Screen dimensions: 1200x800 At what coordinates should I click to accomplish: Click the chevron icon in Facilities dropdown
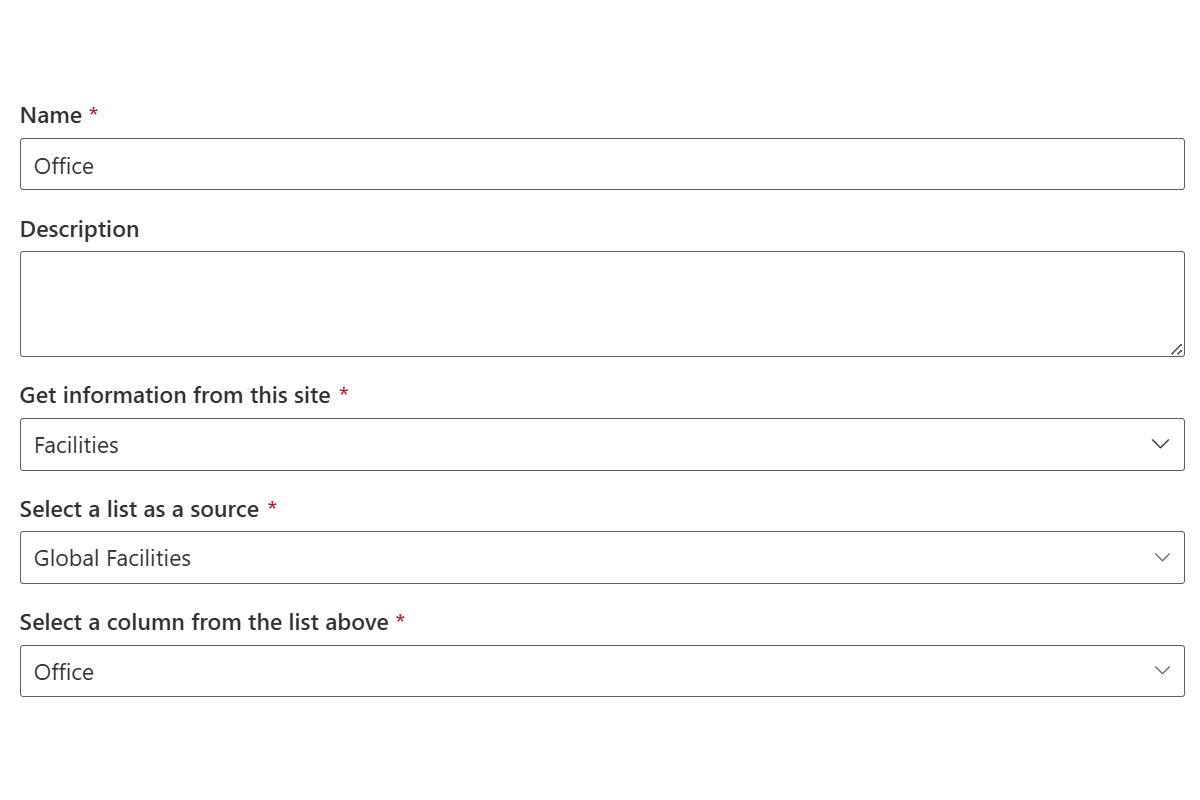click(x=1160, y=444)
